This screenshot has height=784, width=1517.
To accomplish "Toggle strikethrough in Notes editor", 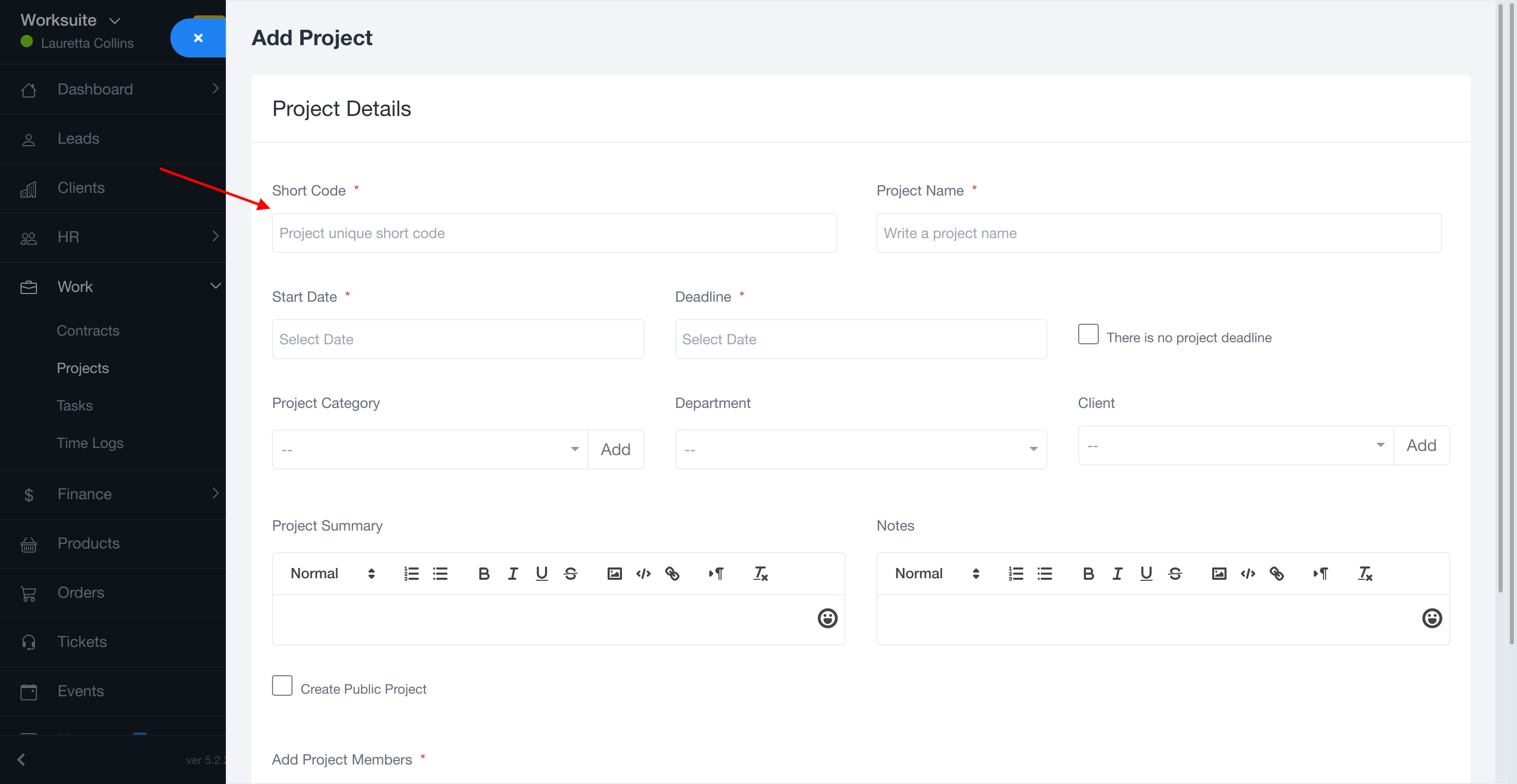I will (x=1175, y=573).
